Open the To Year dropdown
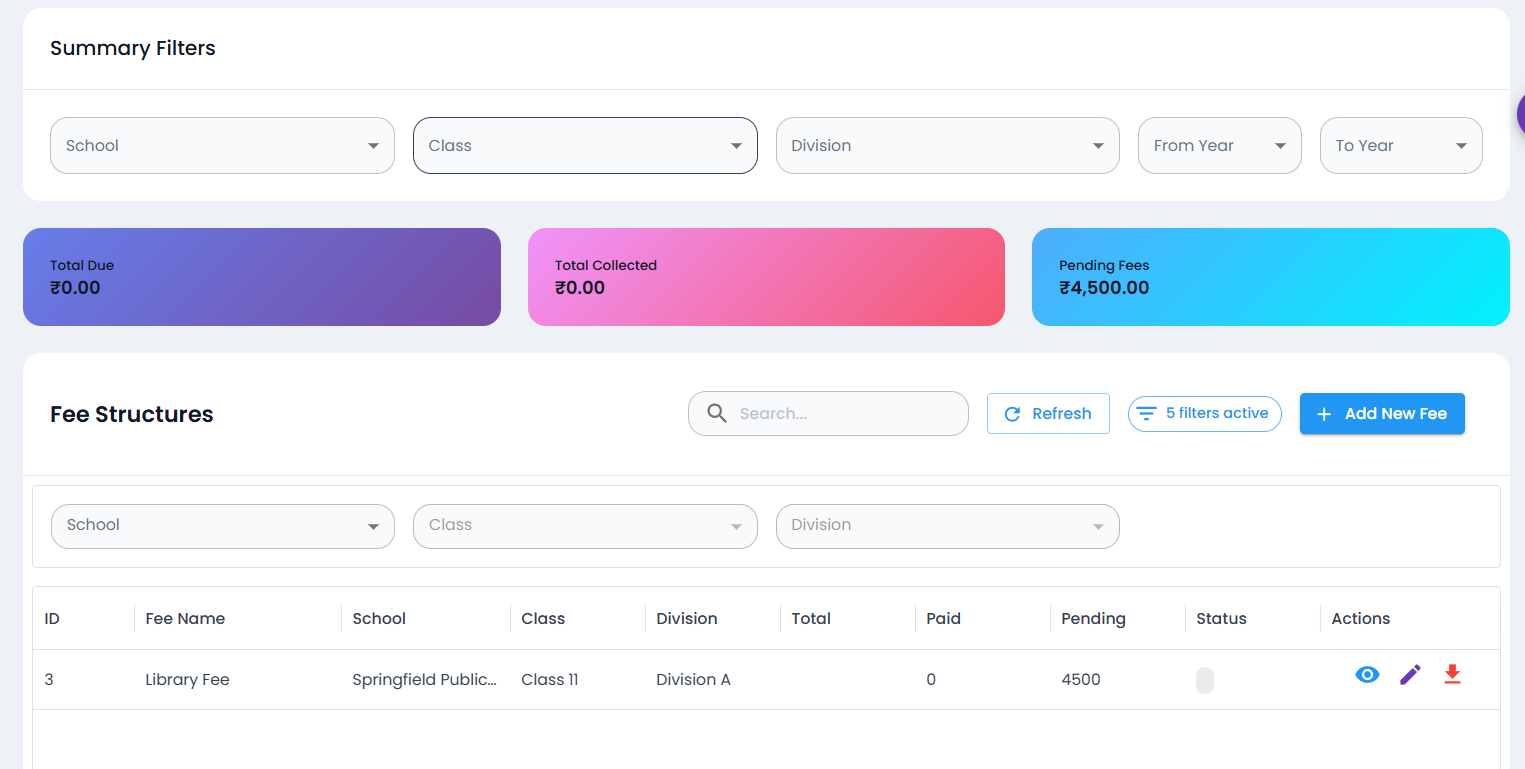Image resolution: width=1525 pixels, height=769 pixels. (x=1400, y=145)
